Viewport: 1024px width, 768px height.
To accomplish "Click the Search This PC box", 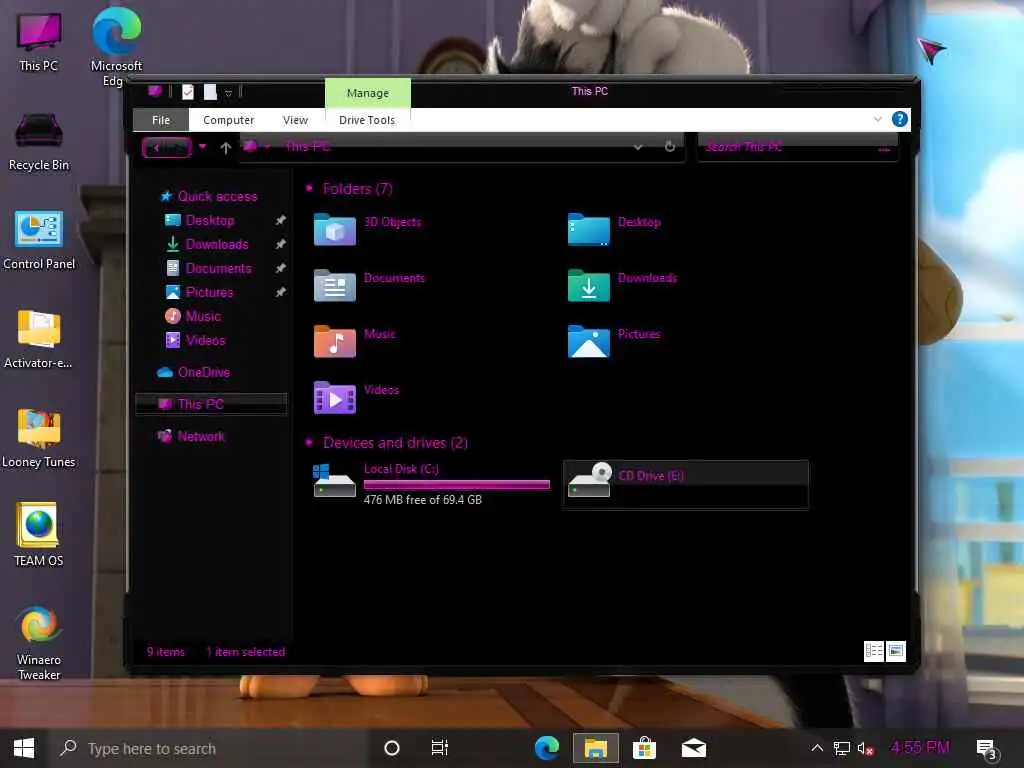I will (797, 147).
